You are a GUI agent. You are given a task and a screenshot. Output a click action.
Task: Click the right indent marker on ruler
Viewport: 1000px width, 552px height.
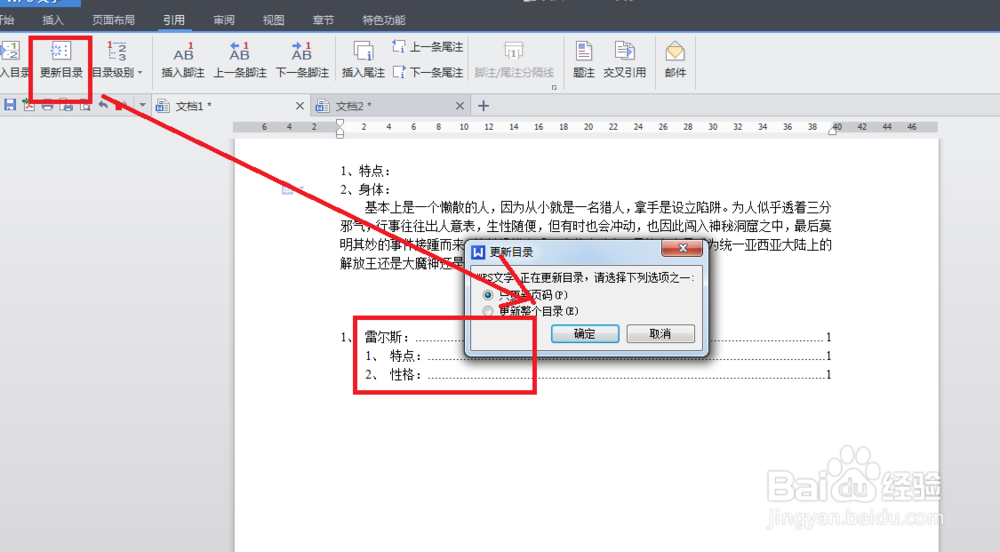point(833,130)
